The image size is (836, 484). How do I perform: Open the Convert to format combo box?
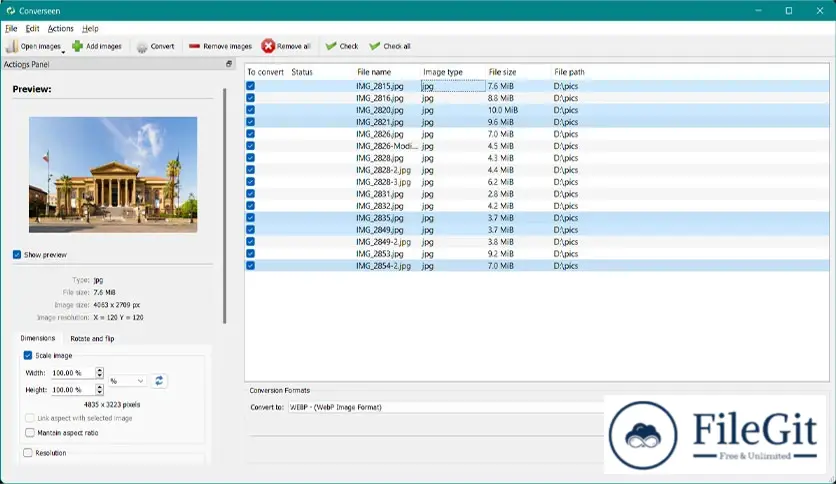click(x=446, y=407)
